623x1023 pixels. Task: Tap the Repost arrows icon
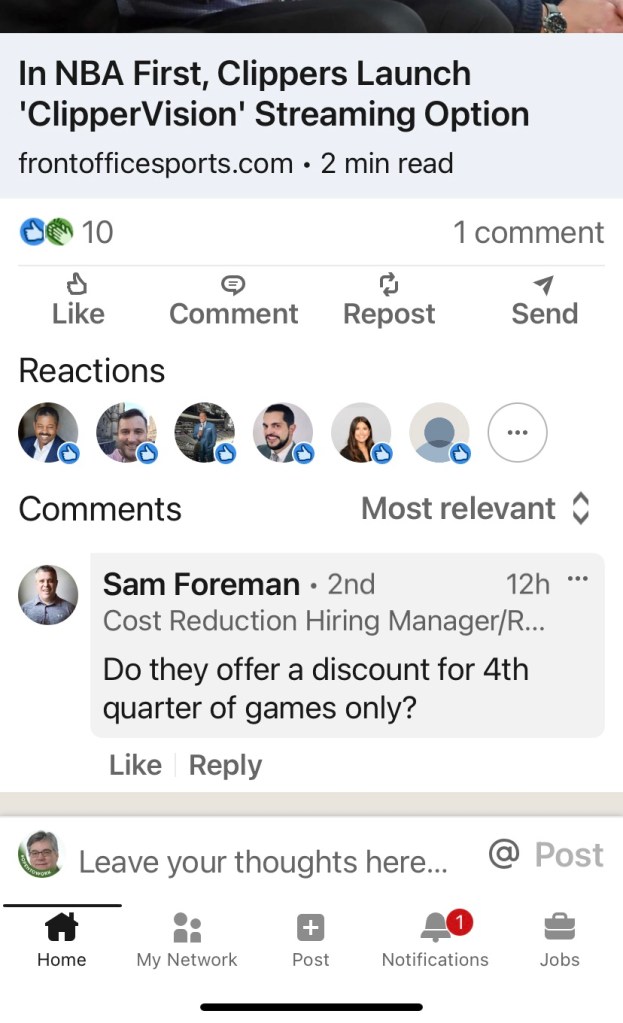click(x=389, y=286)
